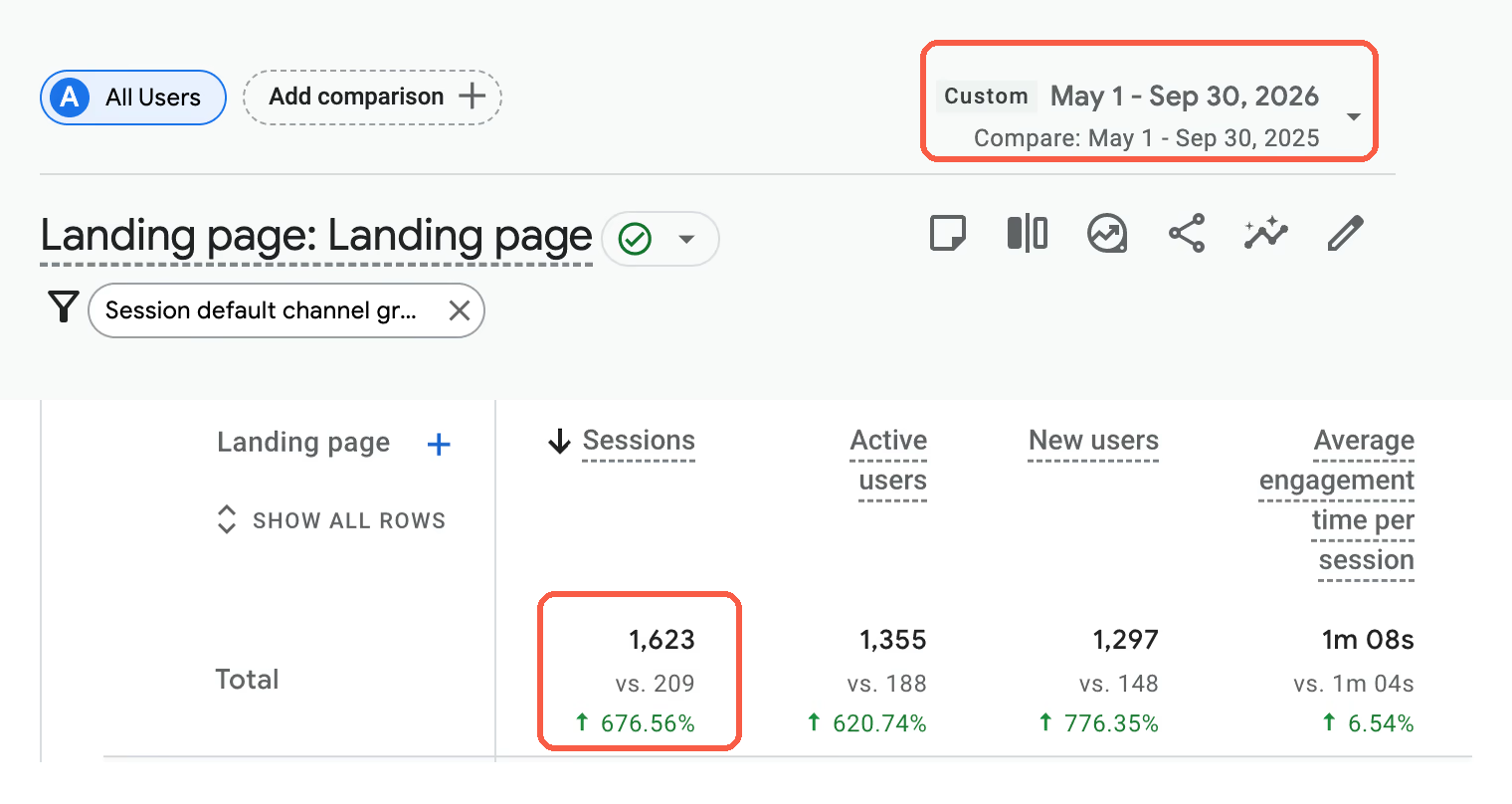This screenshot has height=804, width=1512.
Task: Click the sessions comparison vs. 209
Action: [x=656, y=684]
